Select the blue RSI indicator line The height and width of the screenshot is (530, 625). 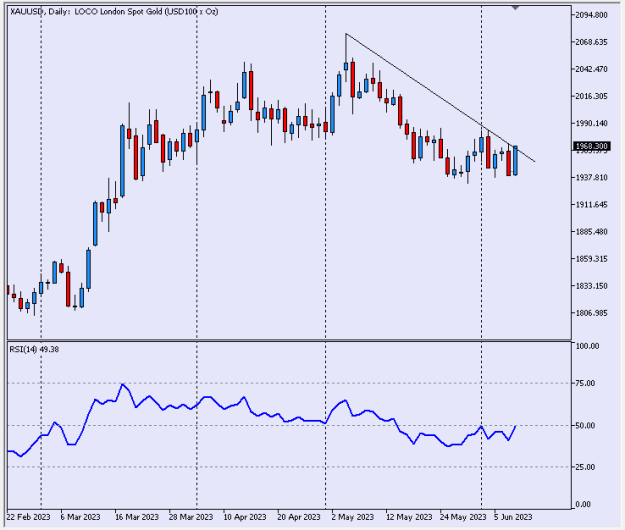coord(261,420)
